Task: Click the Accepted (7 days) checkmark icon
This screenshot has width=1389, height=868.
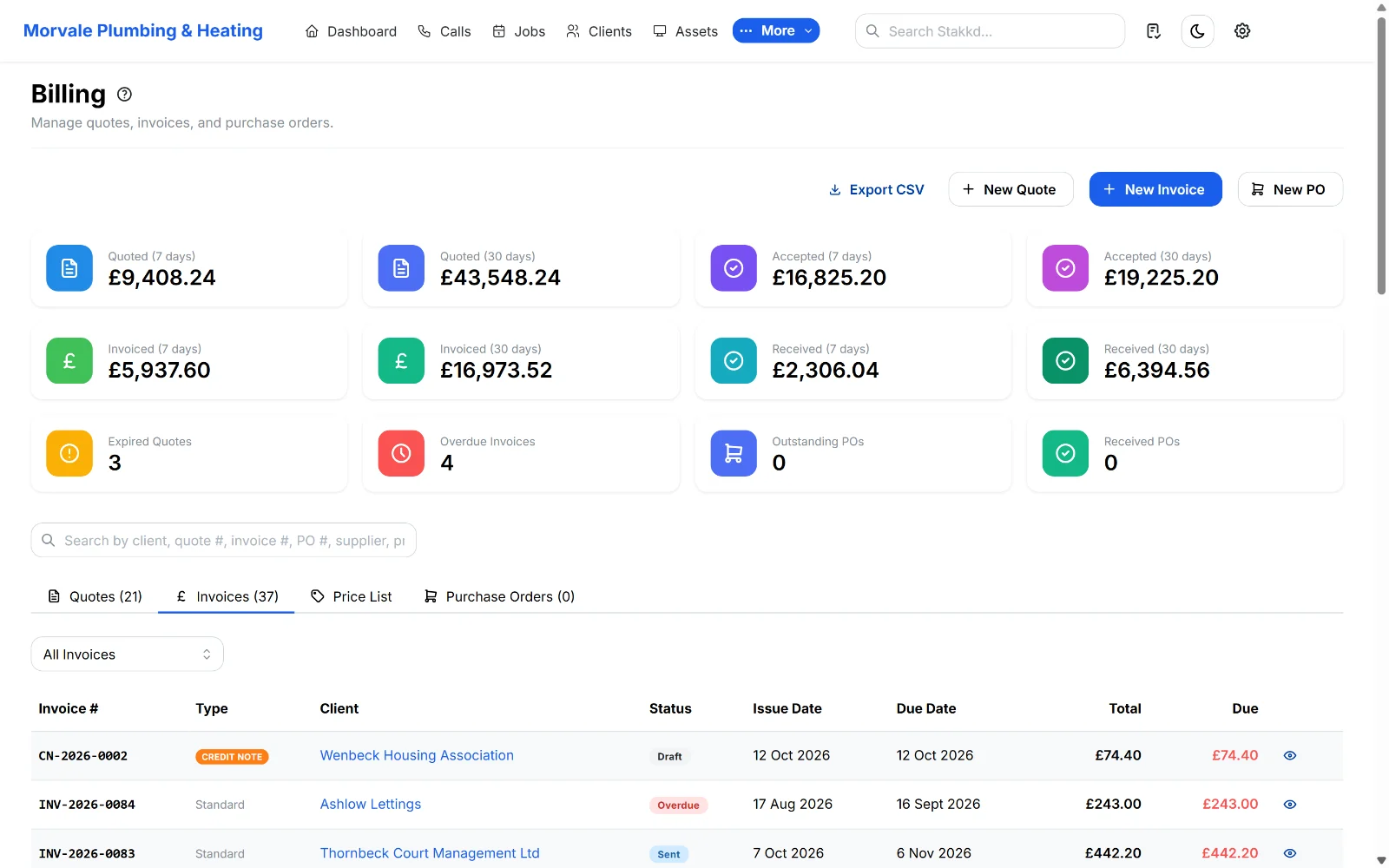Action: [x=734, y=268]
